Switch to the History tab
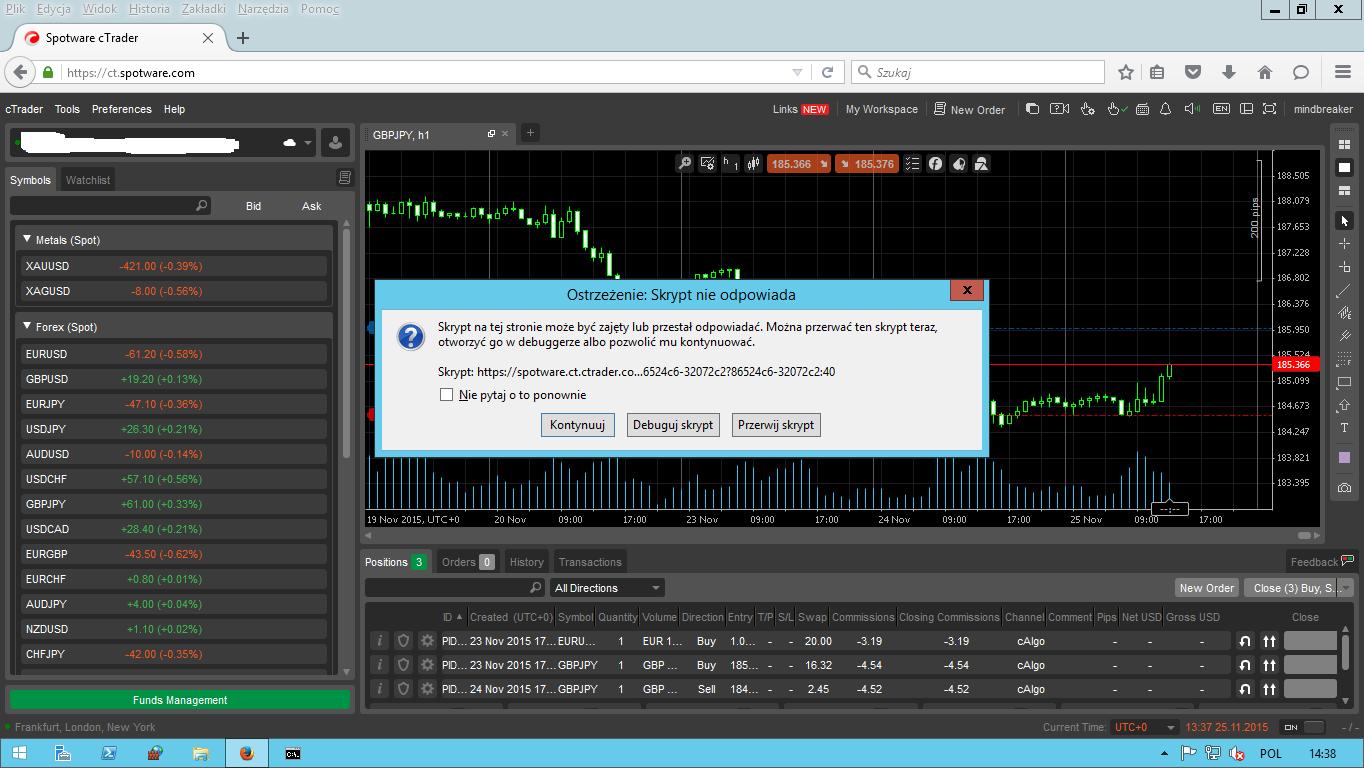1364x768 pixels. click(526, 562)
